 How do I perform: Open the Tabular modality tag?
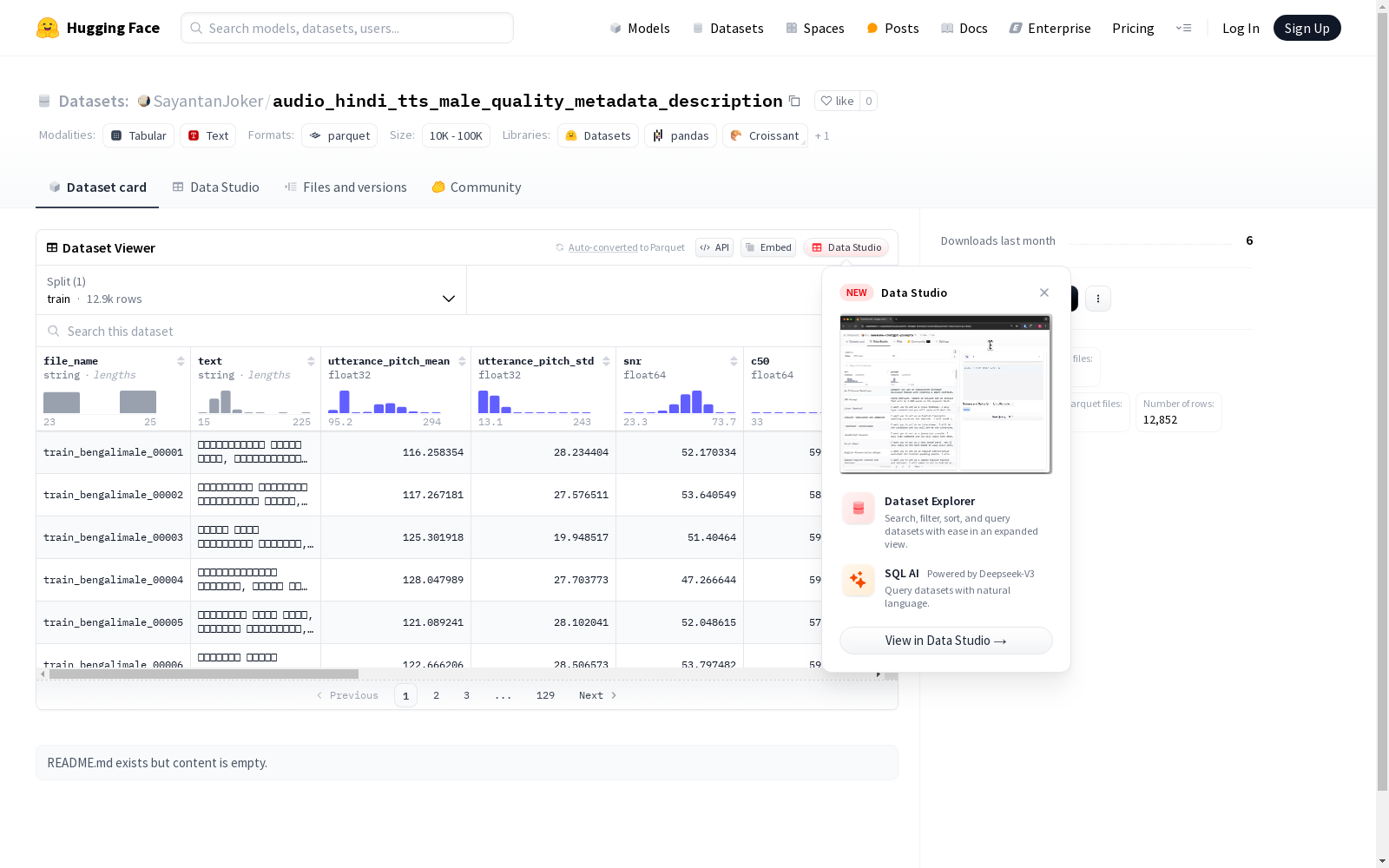(x=139, y=135)
